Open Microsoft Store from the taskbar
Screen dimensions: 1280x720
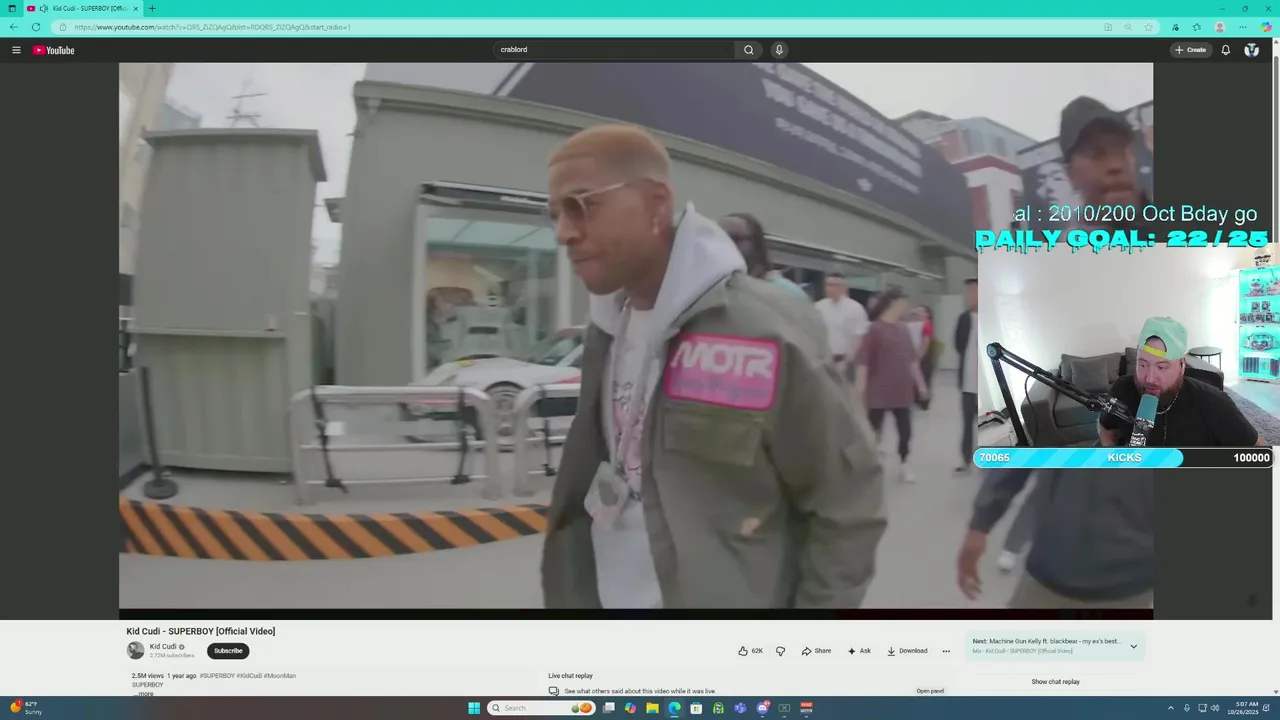[696, 708]
